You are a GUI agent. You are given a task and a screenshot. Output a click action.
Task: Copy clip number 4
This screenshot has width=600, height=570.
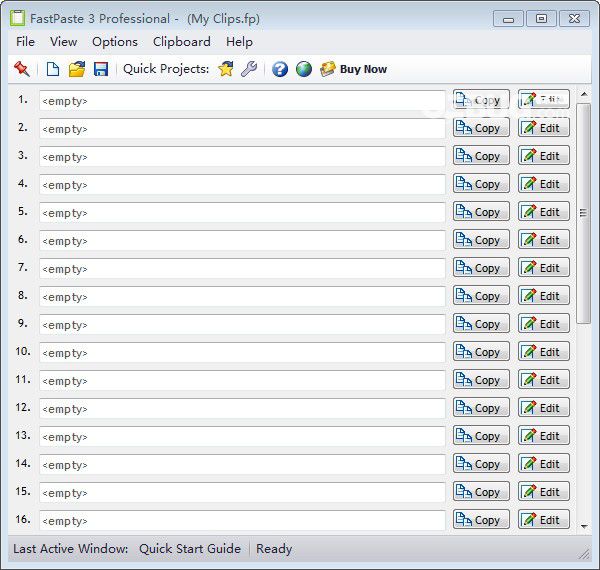(x=481, y=183)
